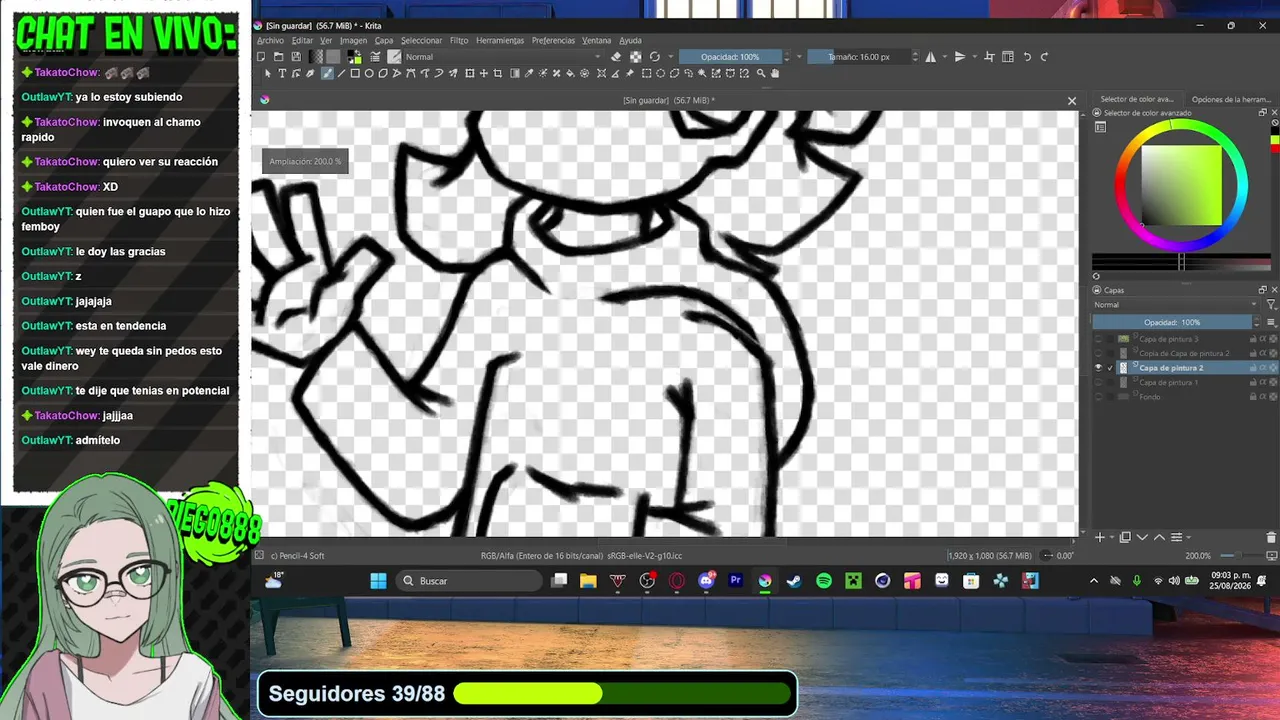Expand the add layer type menu
1280x720 pixels.
tap(1111, 537)
